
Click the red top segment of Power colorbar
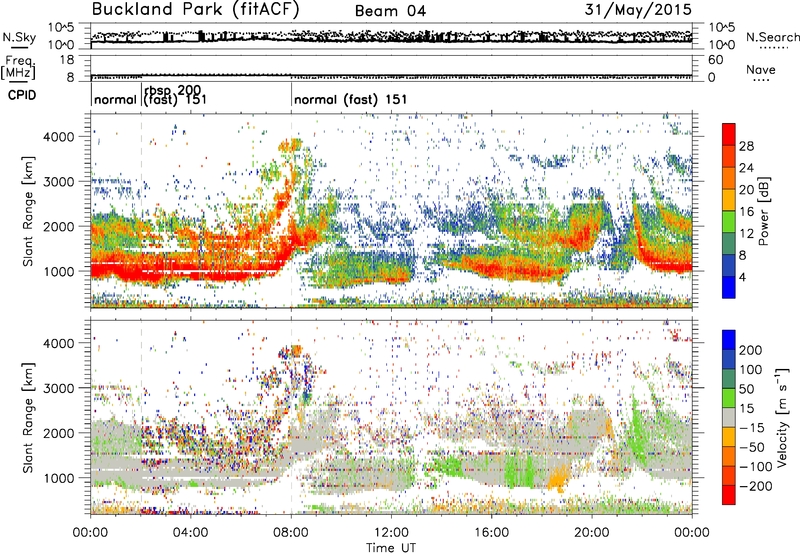point(729,134)
